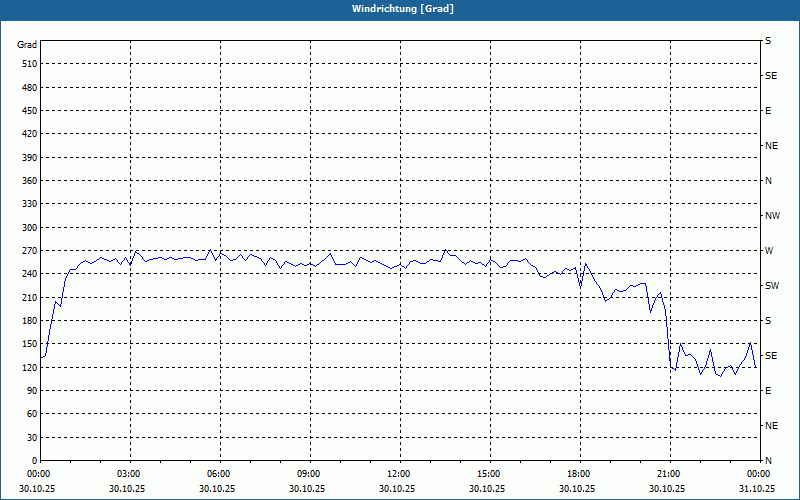The width and height of the screenshot is (800, 500).
Task: Select the 360 degree axis label
Action: pyautogui.click(x=30, y=181)
